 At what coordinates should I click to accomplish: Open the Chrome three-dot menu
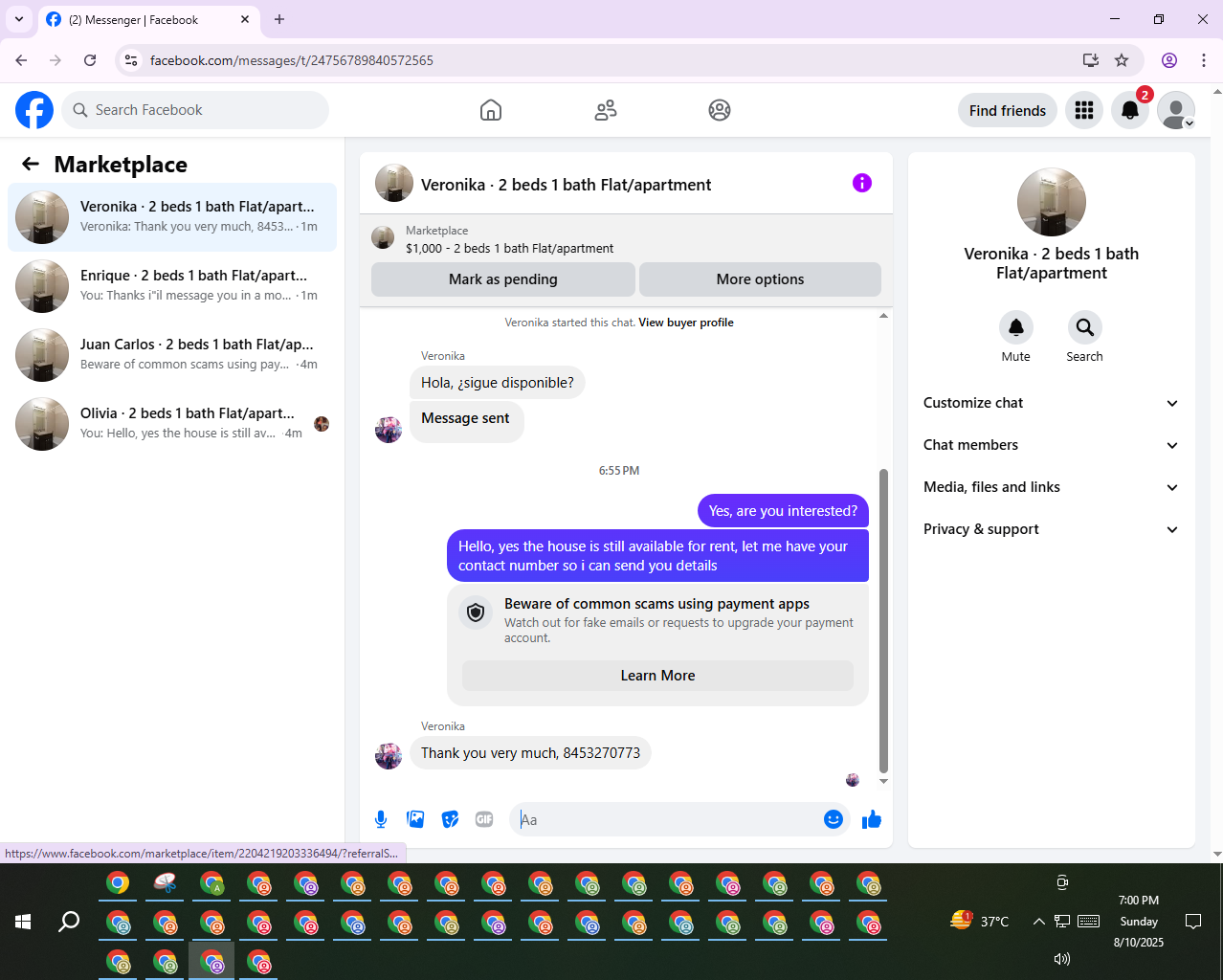(x=1204, y=60)
